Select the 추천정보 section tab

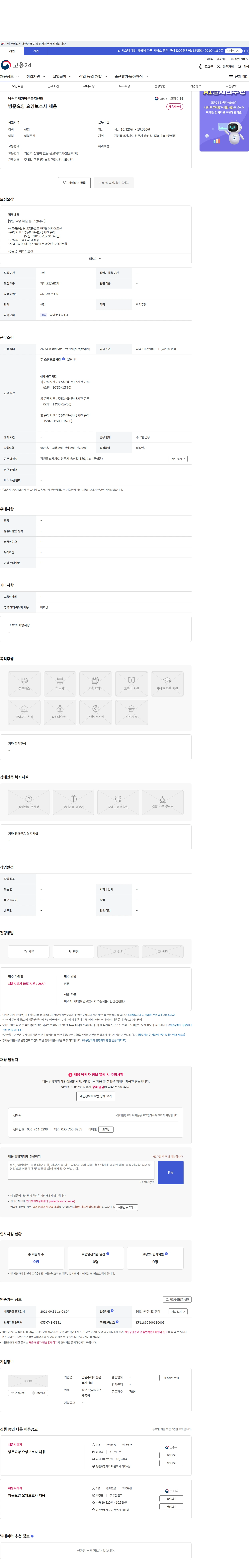231,87
